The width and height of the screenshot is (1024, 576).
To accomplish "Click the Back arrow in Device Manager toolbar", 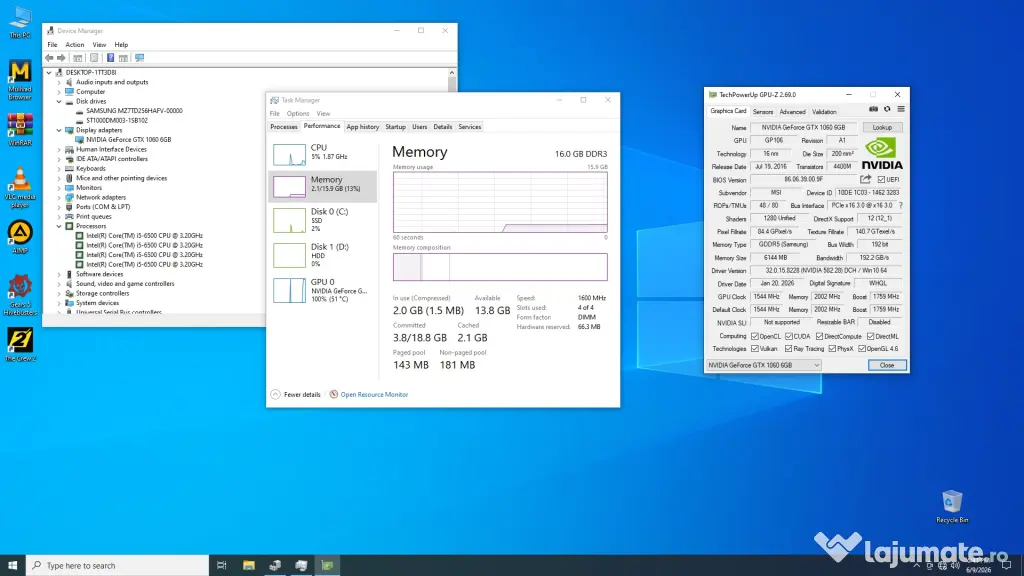I will tap(49, 58).
